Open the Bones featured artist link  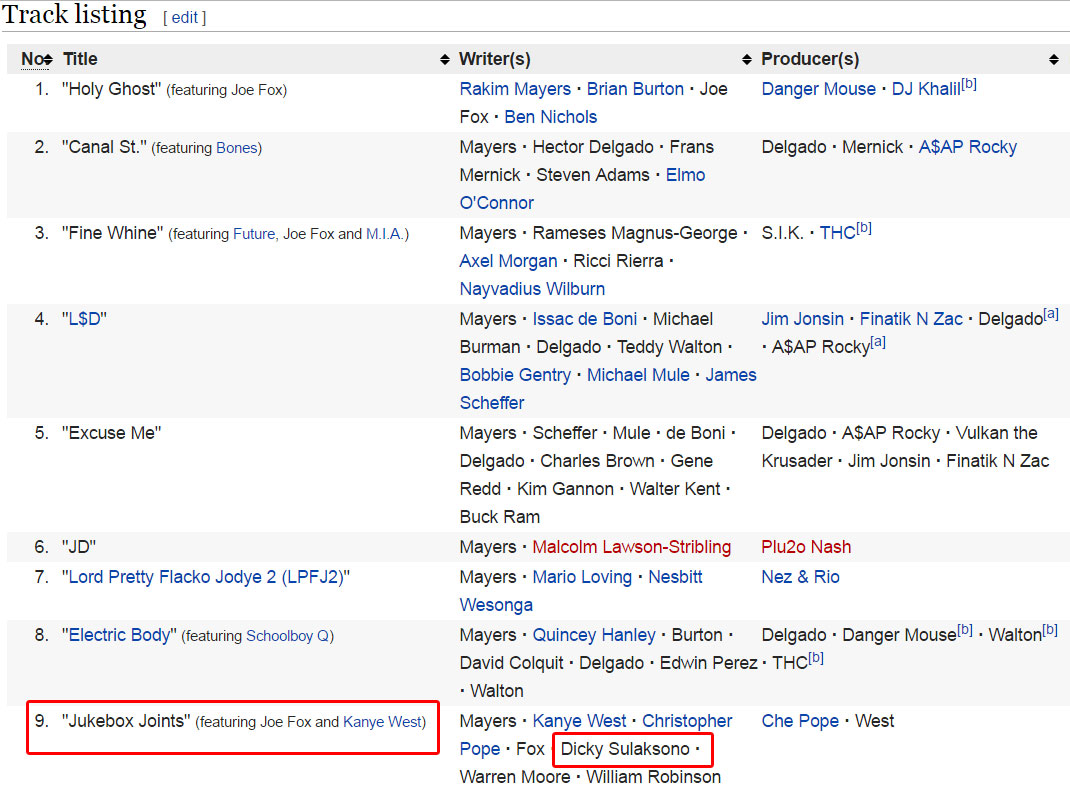point(237,148)
